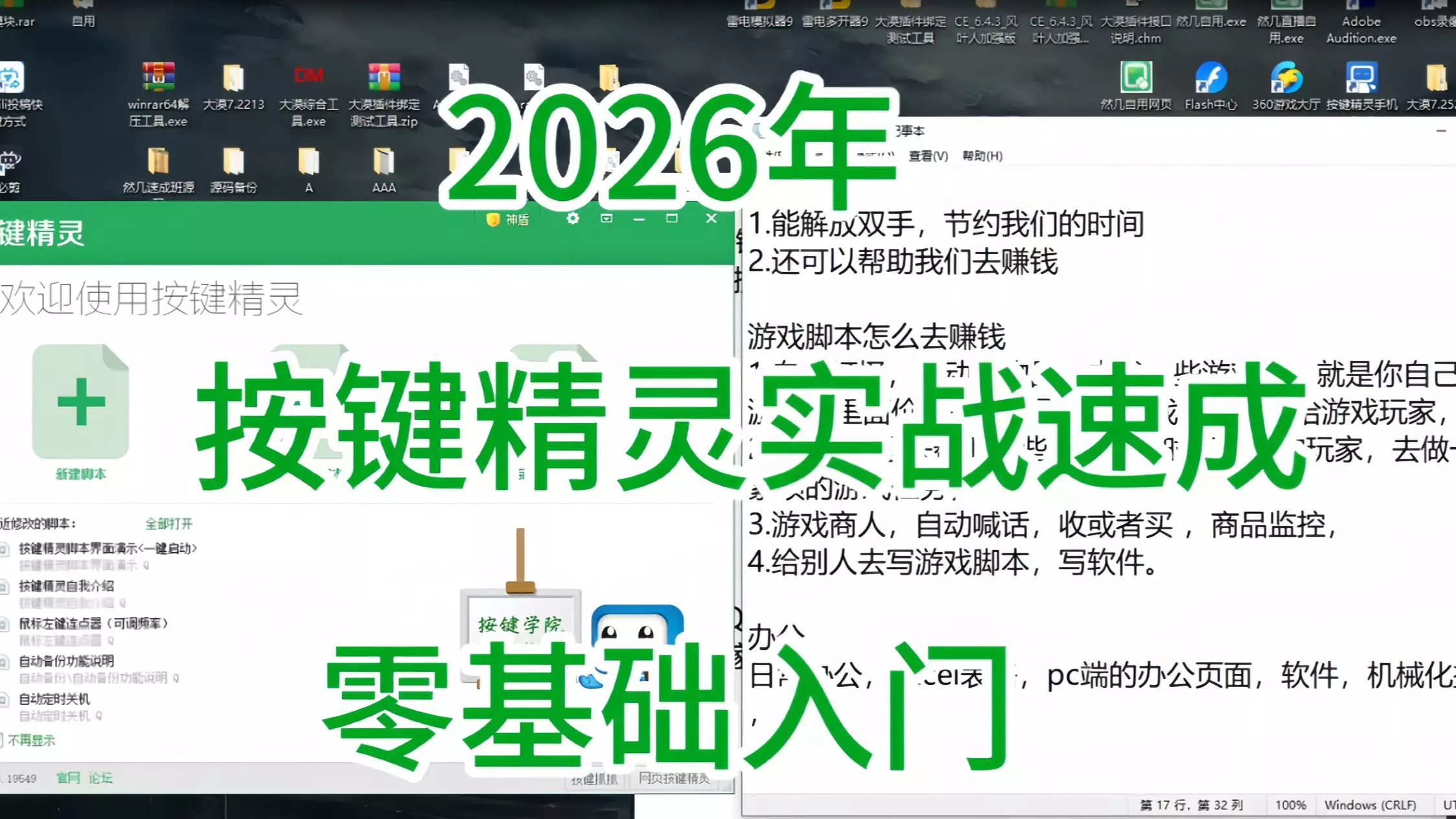Open the folder named AAA
The image size is (1456, 819).
coord(384,170)
